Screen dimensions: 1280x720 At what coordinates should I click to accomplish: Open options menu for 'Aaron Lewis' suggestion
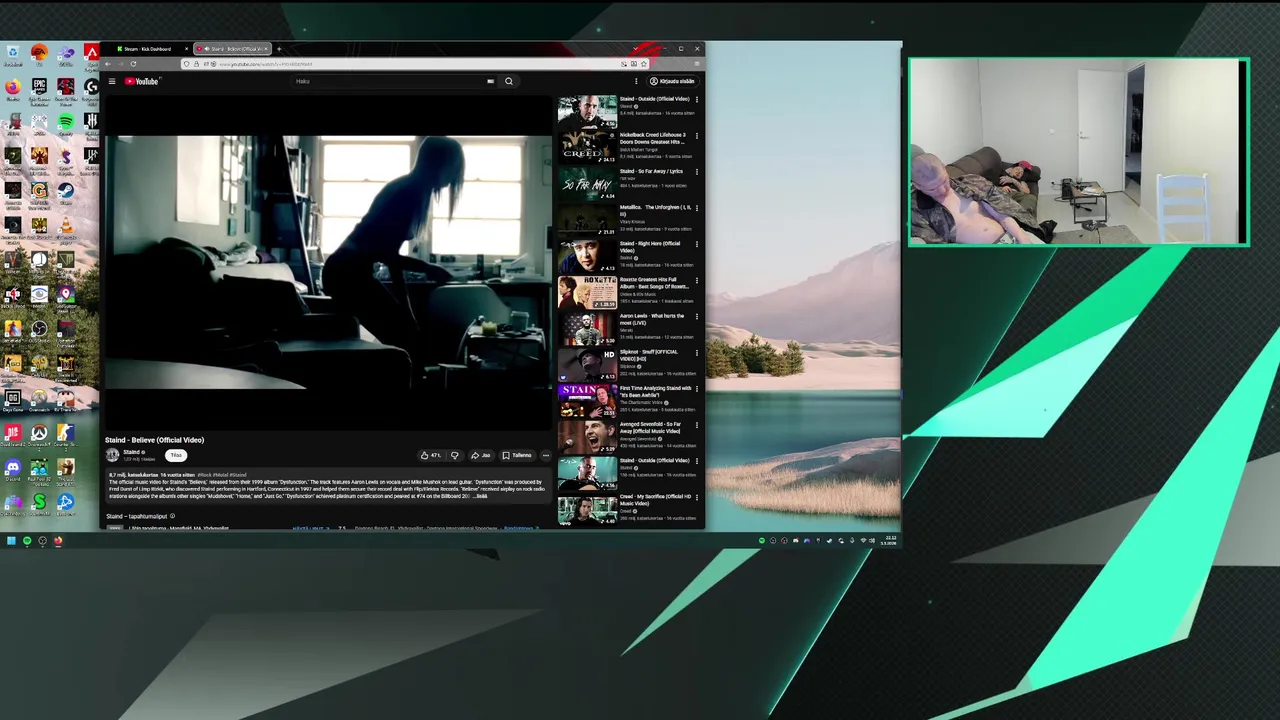click(697, 316)
